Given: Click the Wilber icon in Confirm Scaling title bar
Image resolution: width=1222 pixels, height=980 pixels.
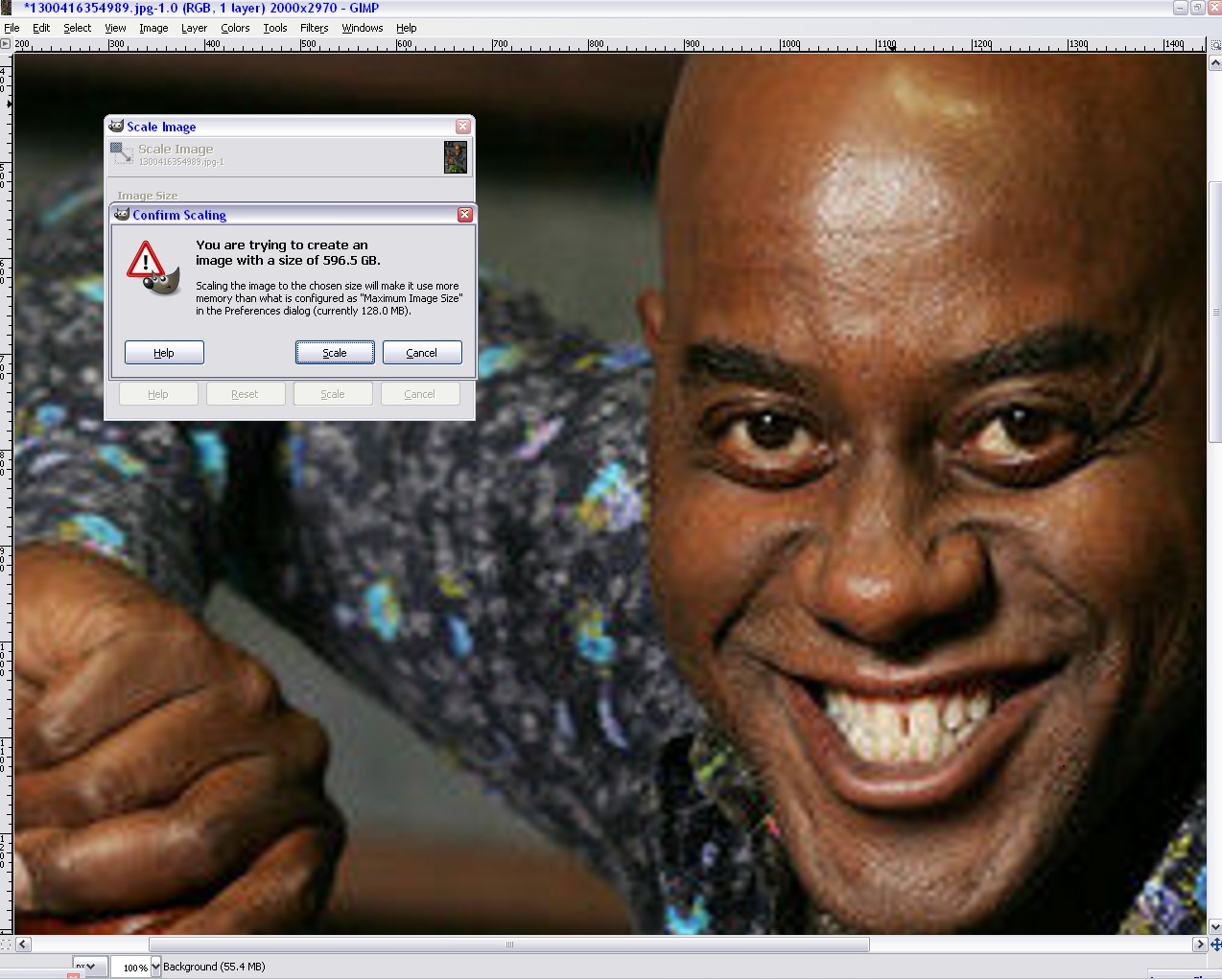Looking at the screenshot, I should 122,214.
